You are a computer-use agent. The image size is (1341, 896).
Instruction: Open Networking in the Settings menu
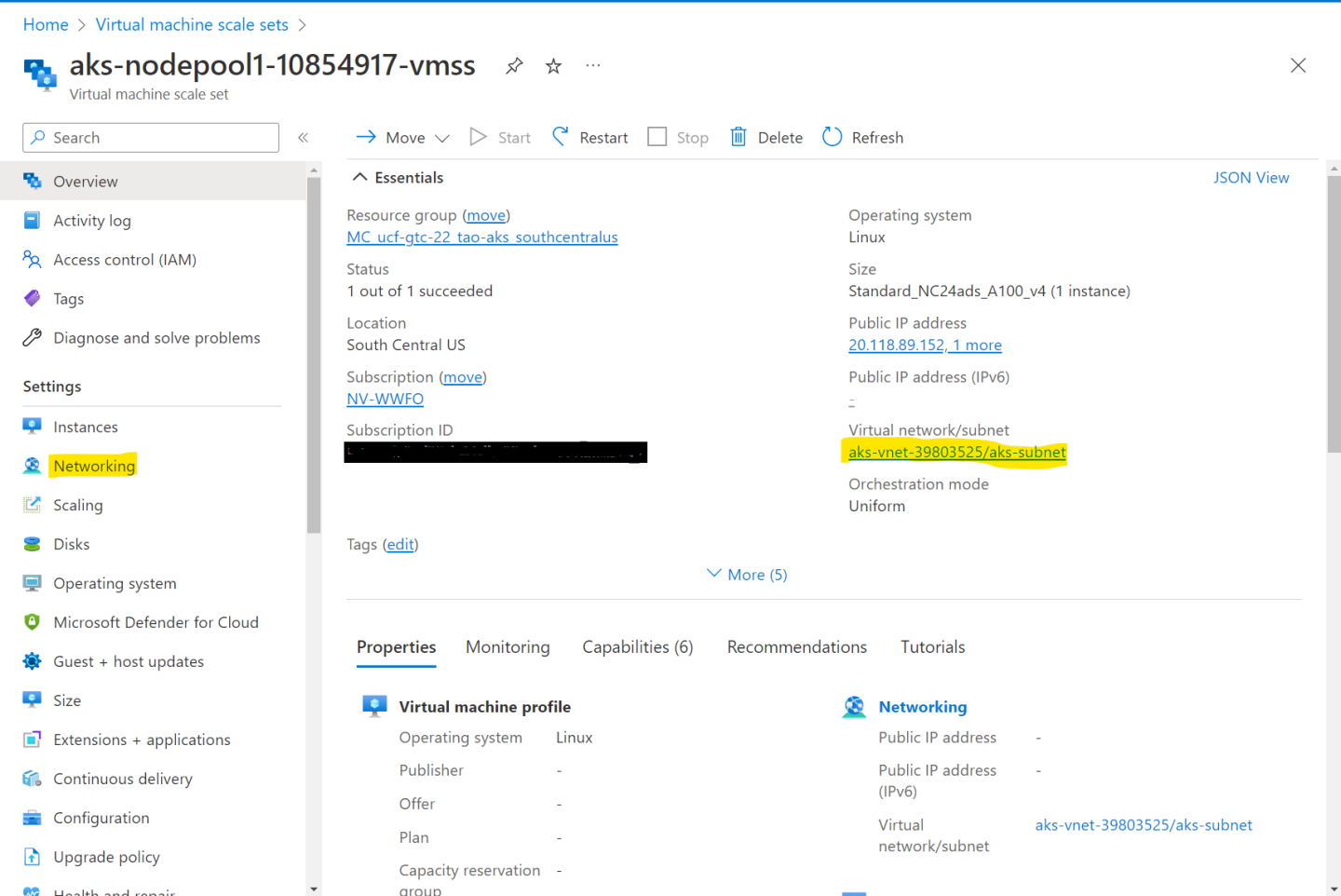click(x=94, y=466)
